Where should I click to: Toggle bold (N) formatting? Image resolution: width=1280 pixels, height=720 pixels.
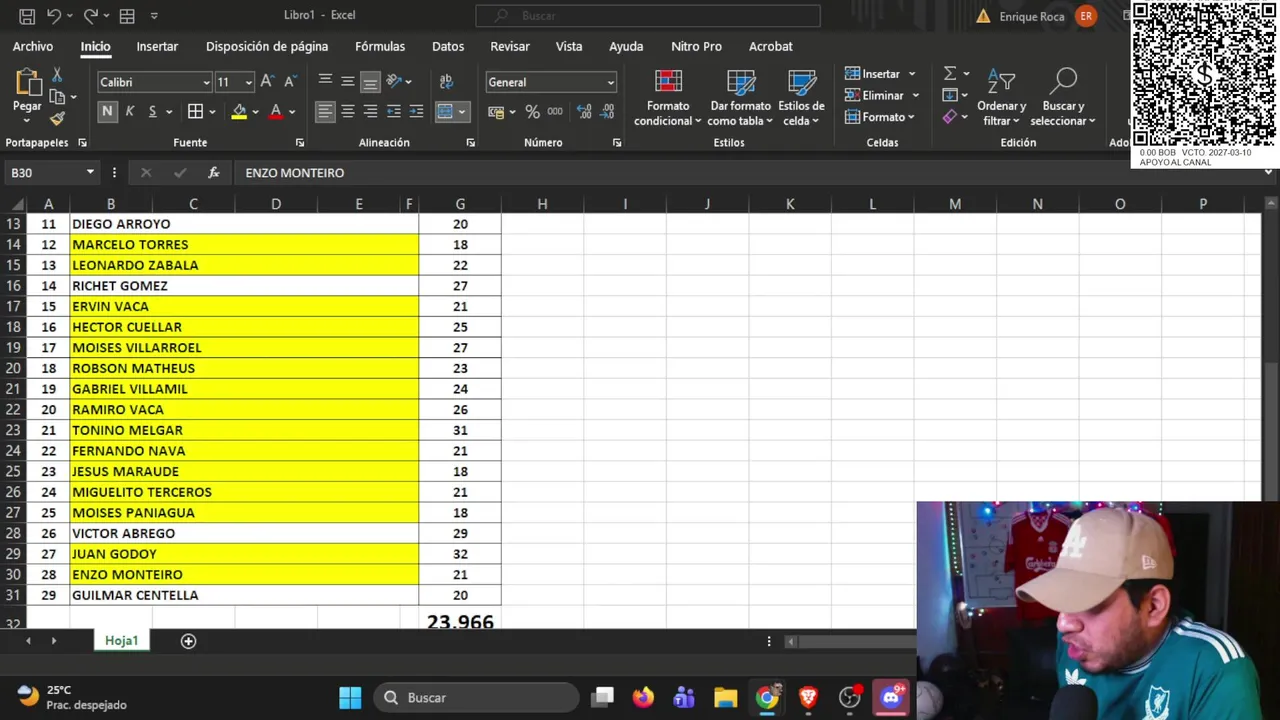pos(107,112)
